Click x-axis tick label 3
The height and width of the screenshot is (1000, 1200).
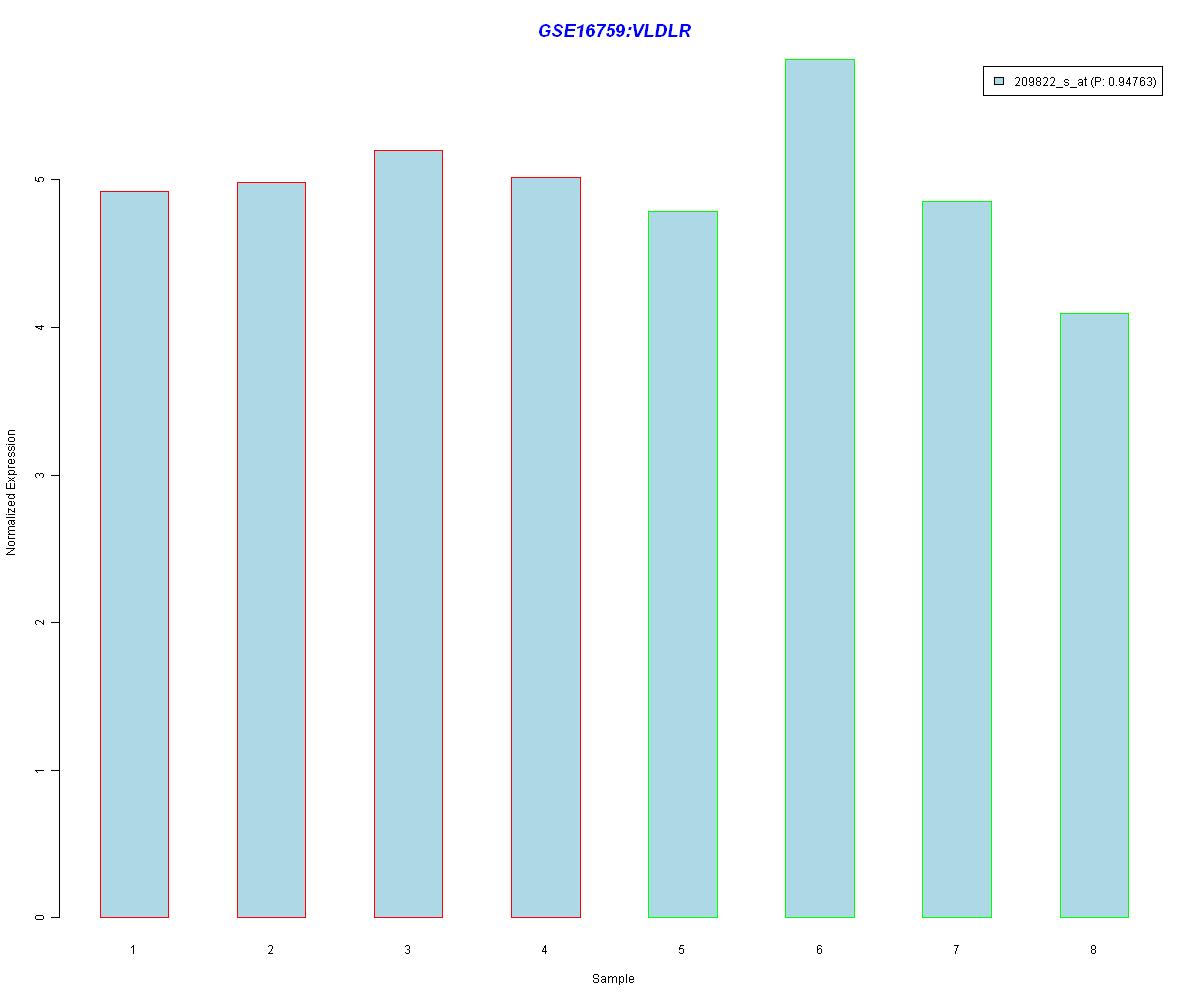click(407, 949)
